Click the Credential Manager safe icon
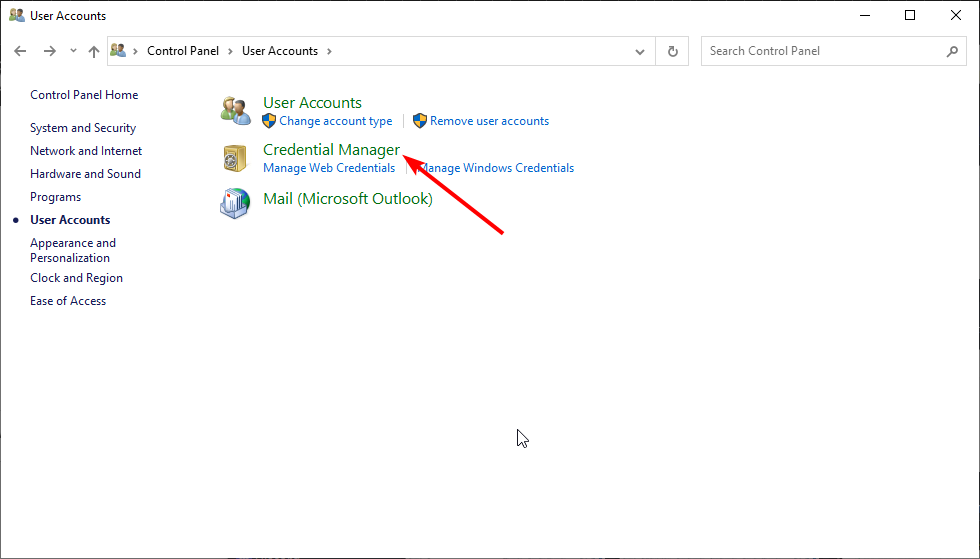 click(235, 158)
